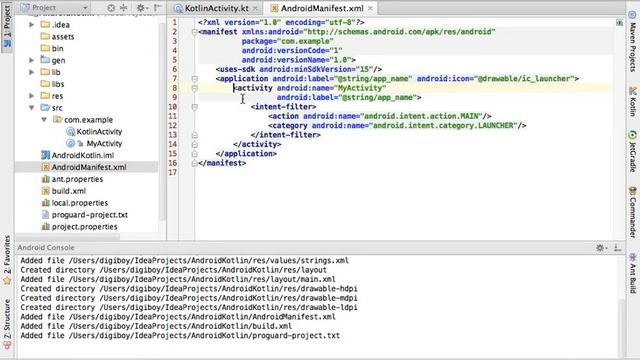Open the 1: Project tool window tab
The image size is (640, 360).
7,26
